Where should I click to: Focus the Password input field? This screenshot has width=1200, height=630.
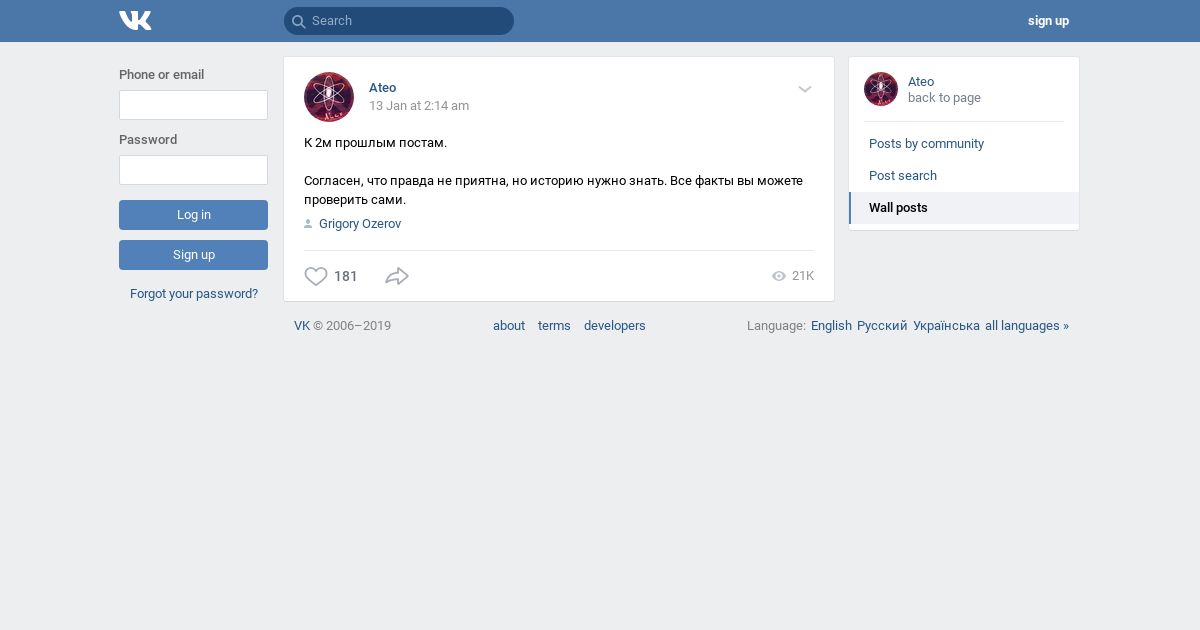193,170
